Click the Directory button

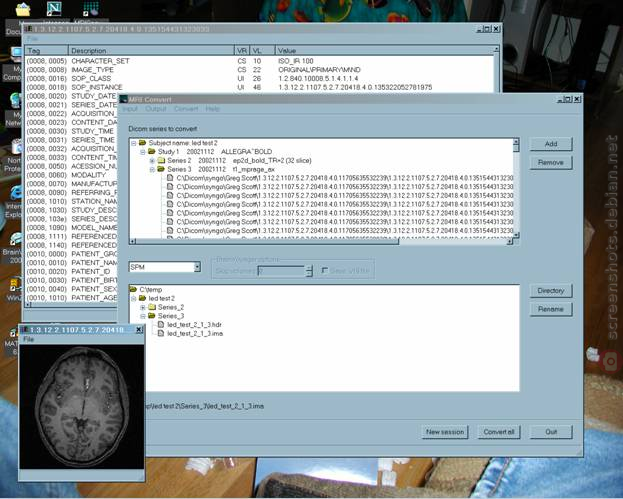(551, 290)
